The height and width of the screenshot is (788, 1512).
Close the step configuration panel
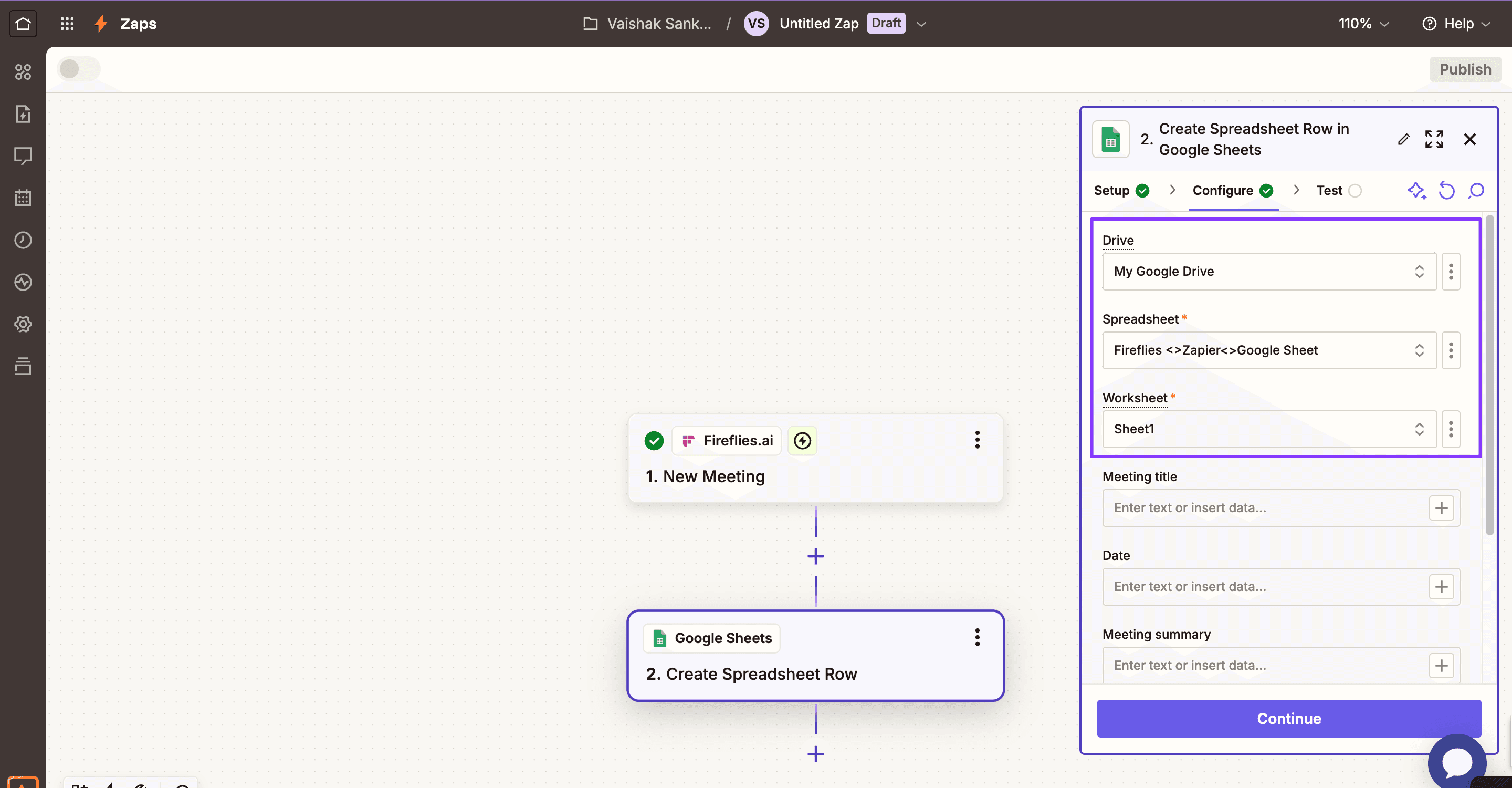coord(1470,139)
